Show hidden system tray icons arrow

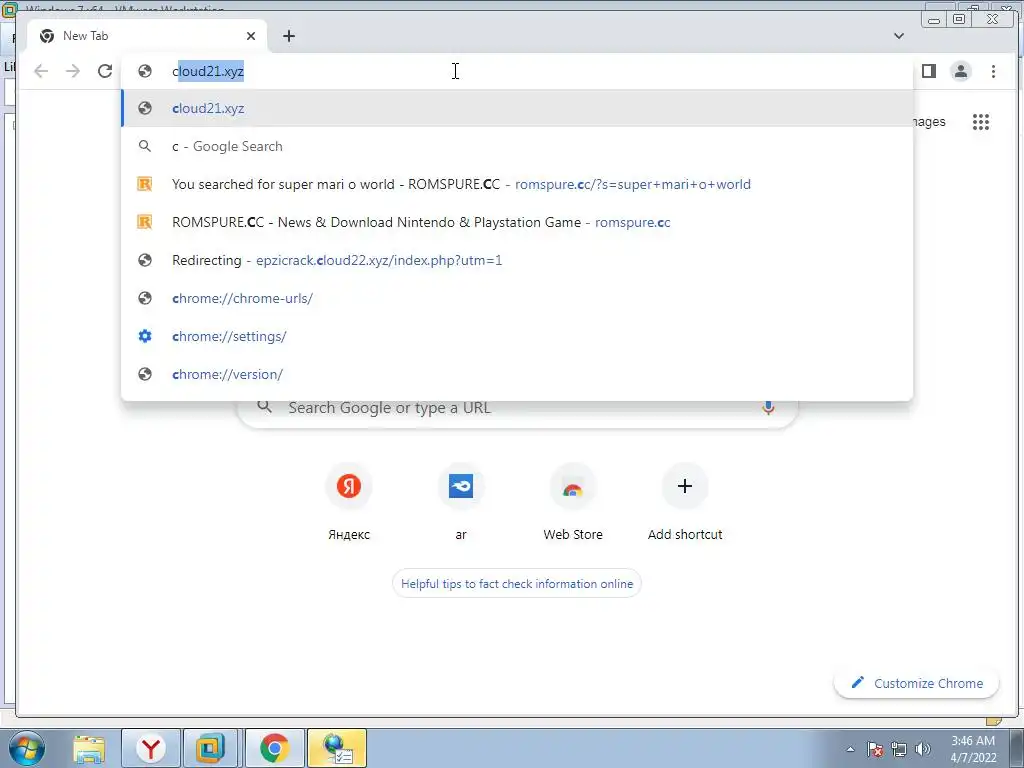coord(850,749)
